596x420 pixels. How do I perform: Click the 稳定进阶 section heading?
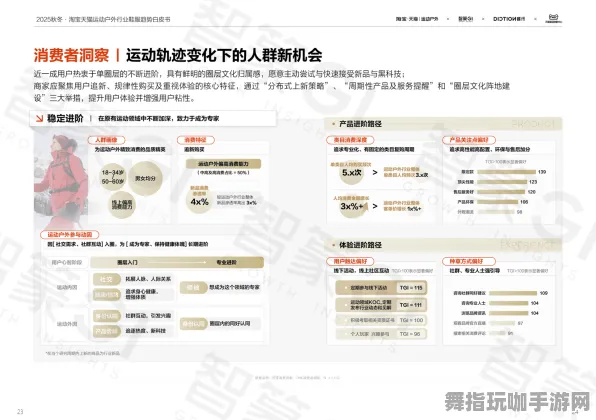pyautogui.click(x=65, y=119)
